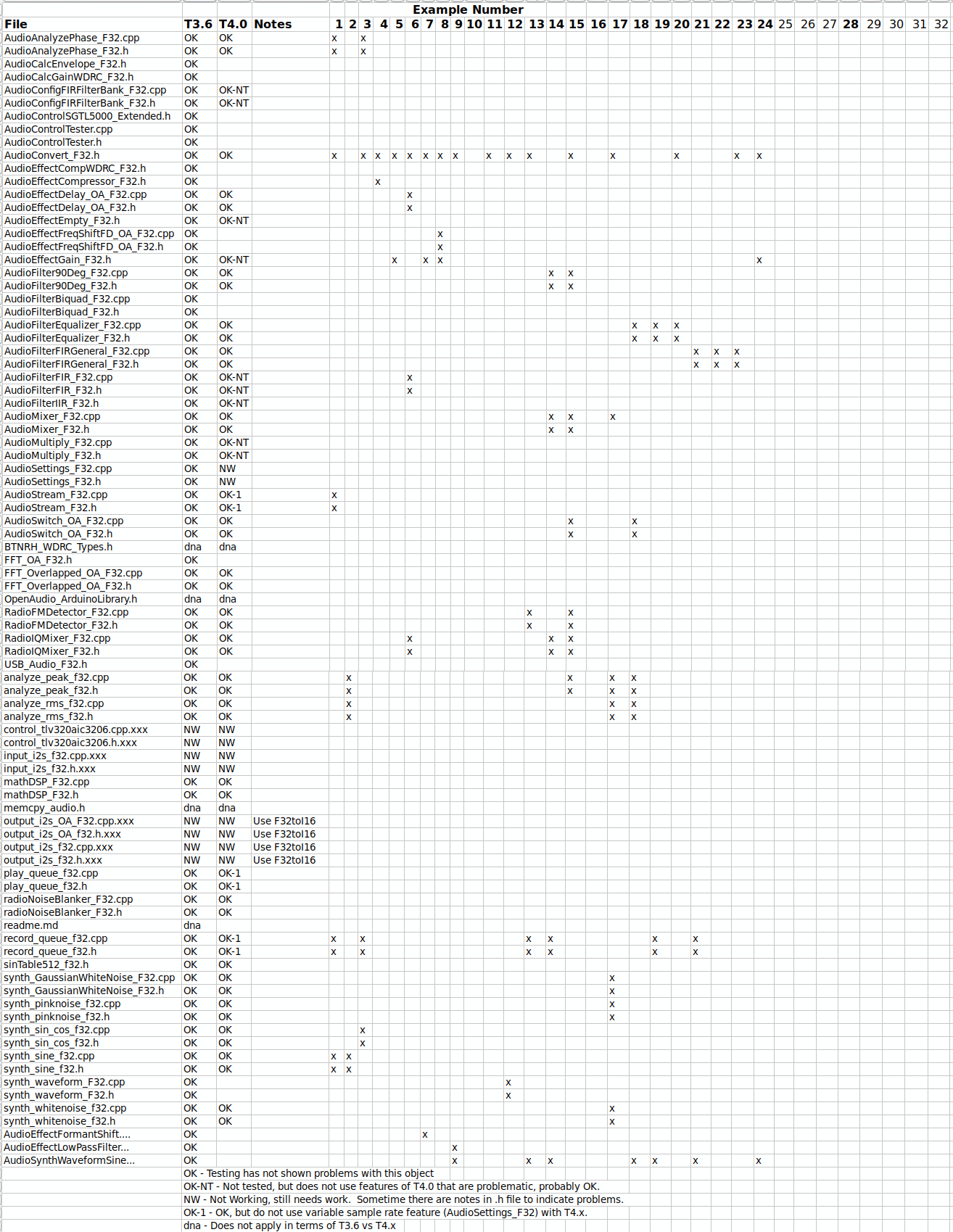Click AudioEffectFreqShiftFD_OA_F32.cpp cell
953x1232 pixels.
[x=91, y=233]
